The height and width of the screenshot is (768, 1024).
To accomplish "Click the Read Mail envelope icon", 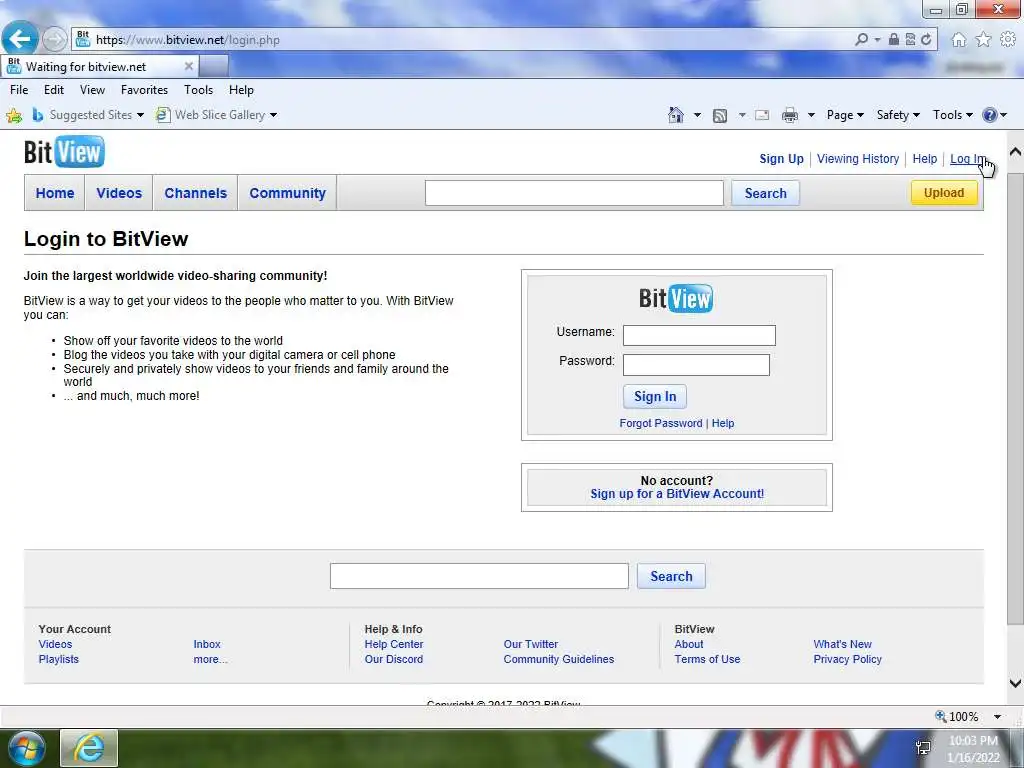I will (x=762, y=116).
